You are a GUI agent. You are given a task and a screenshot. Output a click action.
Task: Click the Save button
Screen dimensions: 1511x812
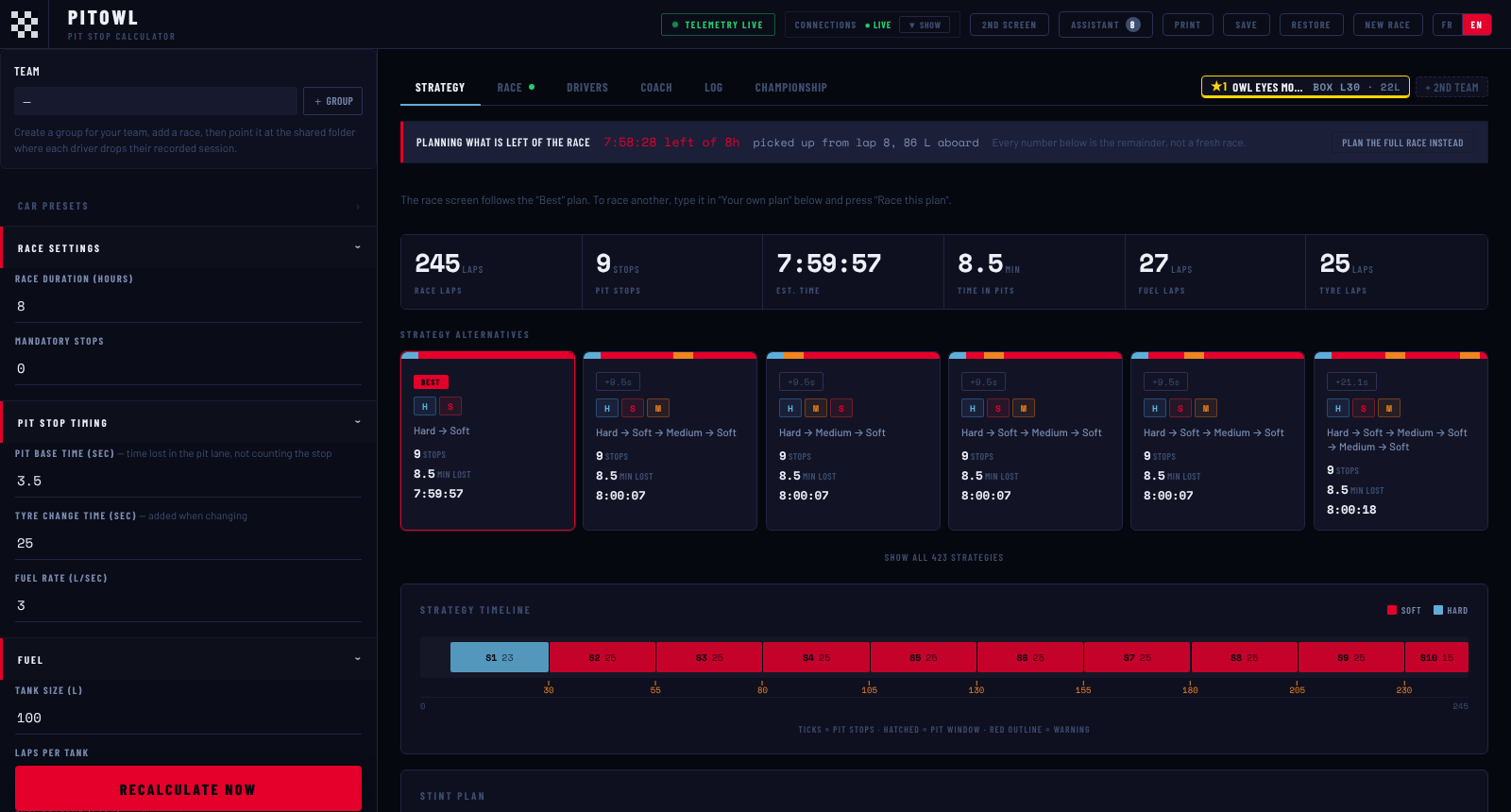coord(1246,25)
